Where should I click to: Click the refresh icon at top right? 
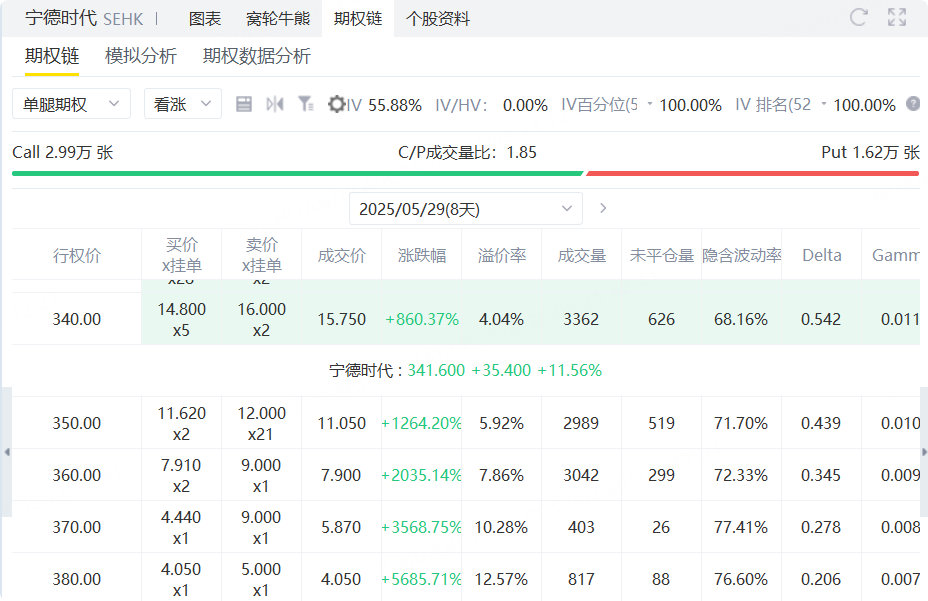[858, 17]
